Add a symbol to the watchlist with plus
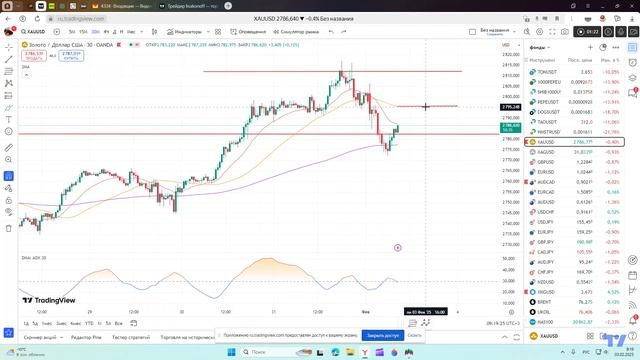 (590, 47)
